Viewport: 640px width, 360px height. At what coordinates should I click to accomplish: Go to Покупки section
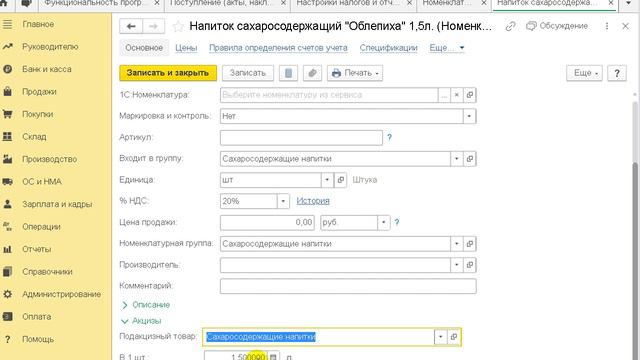(x=38, y=114)
